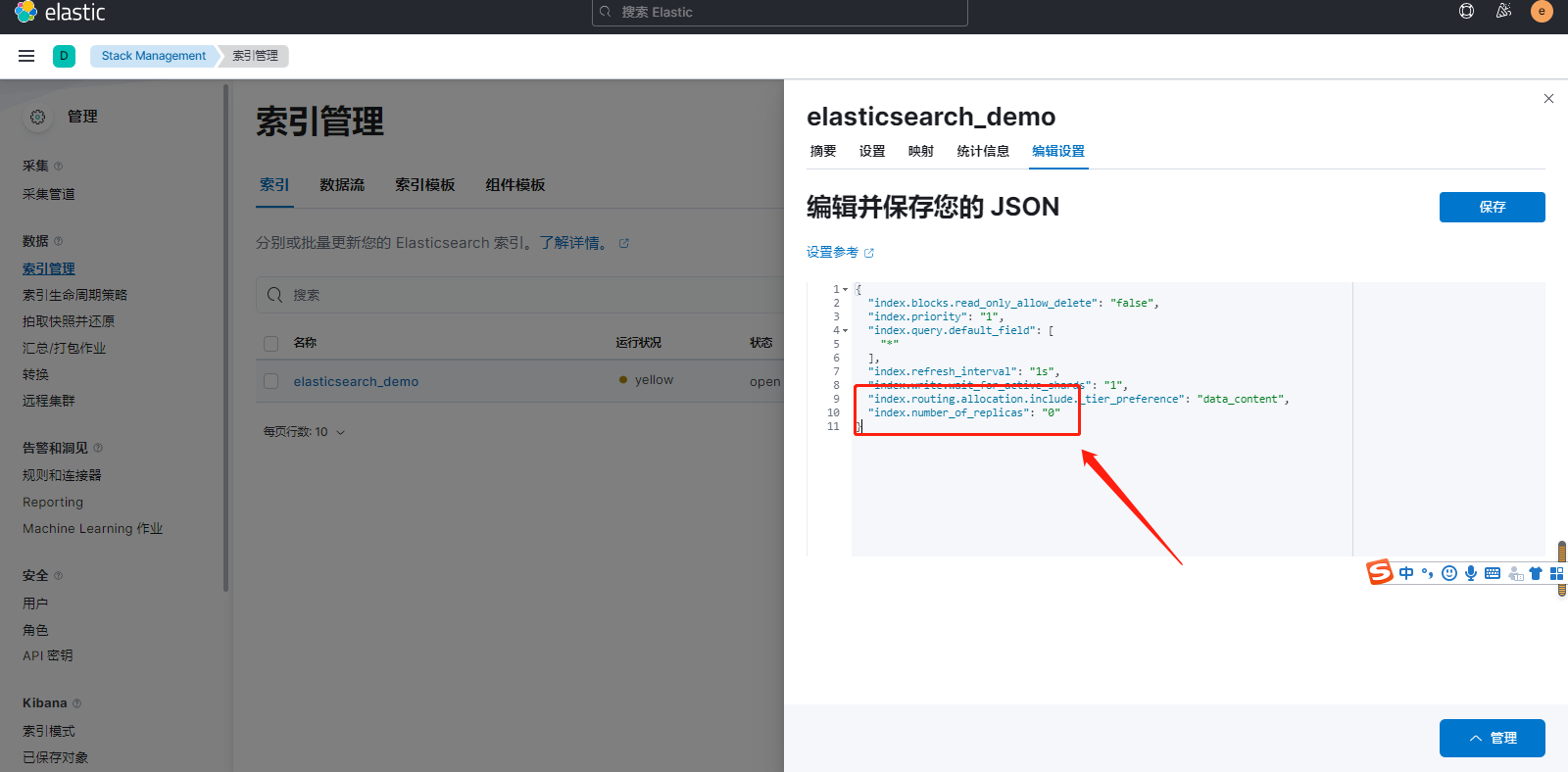
Task: Click the magnifier in index search box
Action: [274, 295]
